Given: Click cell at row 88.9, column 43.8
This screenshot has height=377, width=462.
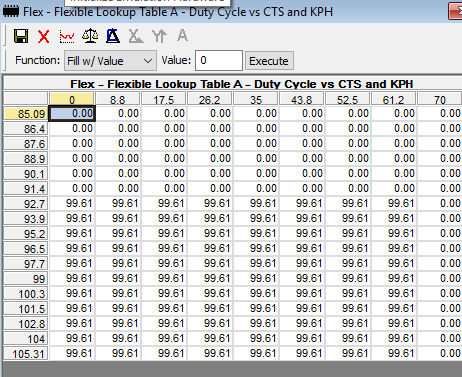Looking at the screenshot, I should [x=302, y=158].
